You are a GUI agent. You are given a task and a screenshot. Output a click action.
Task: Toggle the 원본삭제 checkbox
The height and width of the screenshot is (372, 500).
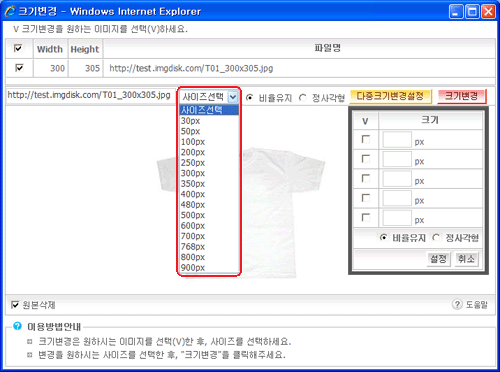click(15, 305)
